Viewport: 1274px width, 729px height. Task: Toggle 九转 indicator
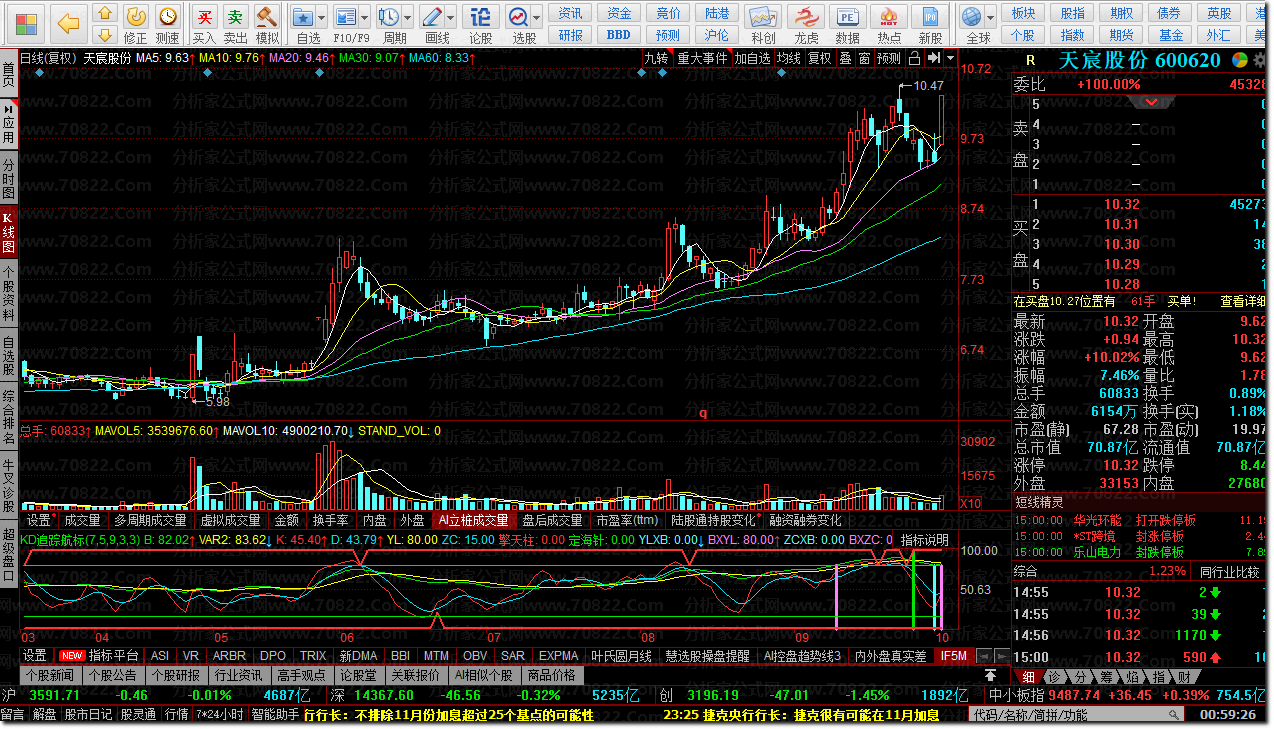pyautogui.click(x=656, y=58)
